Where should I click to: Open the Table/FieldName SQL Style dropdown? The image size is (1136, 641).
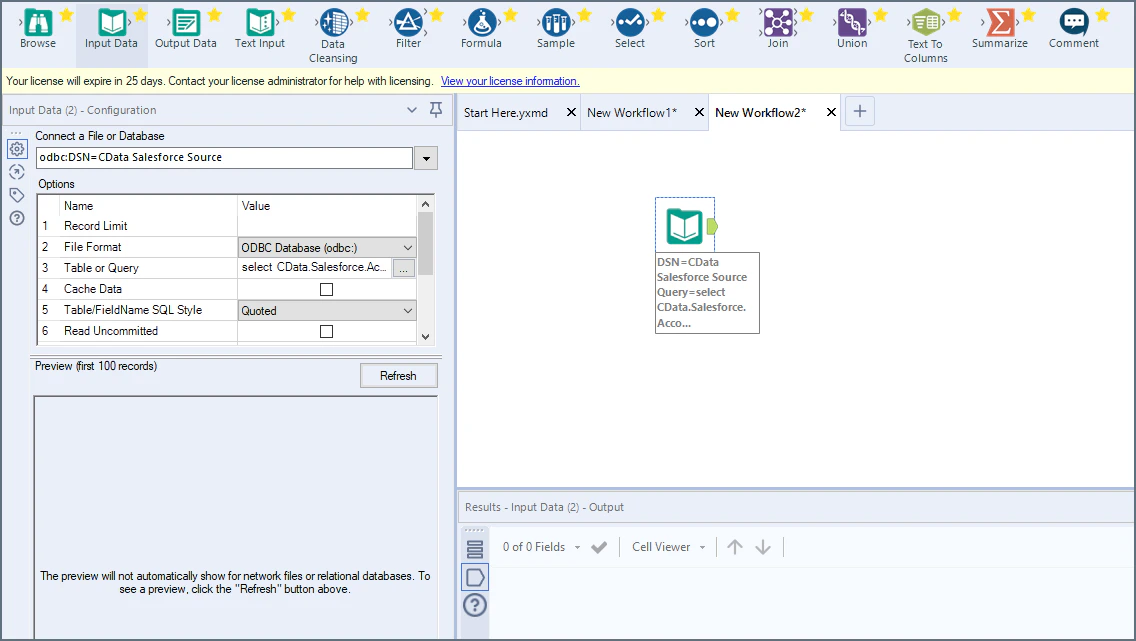(408, 310)
